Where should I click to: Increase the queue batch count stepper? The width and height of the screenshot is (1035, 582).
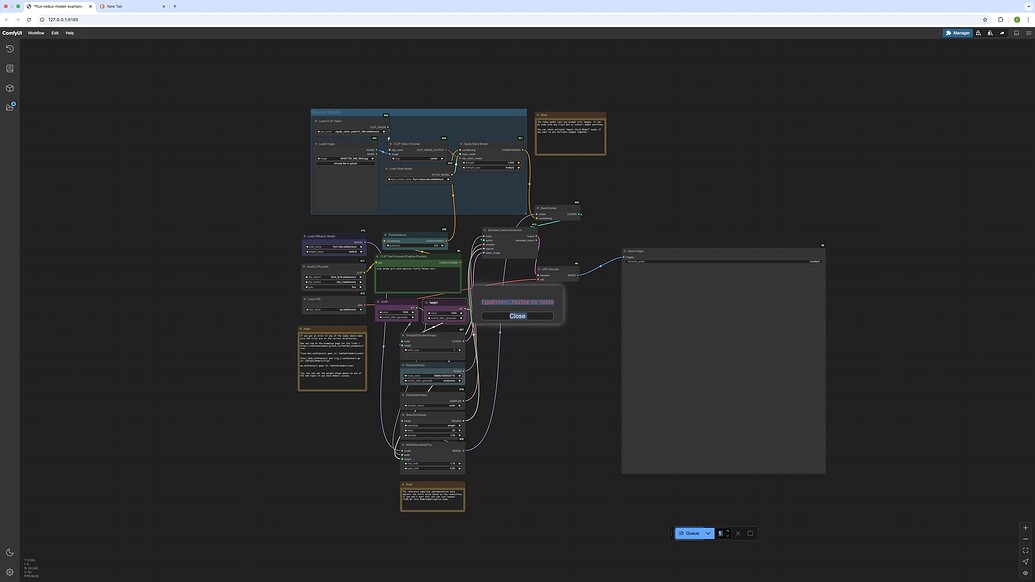point(727,531)
